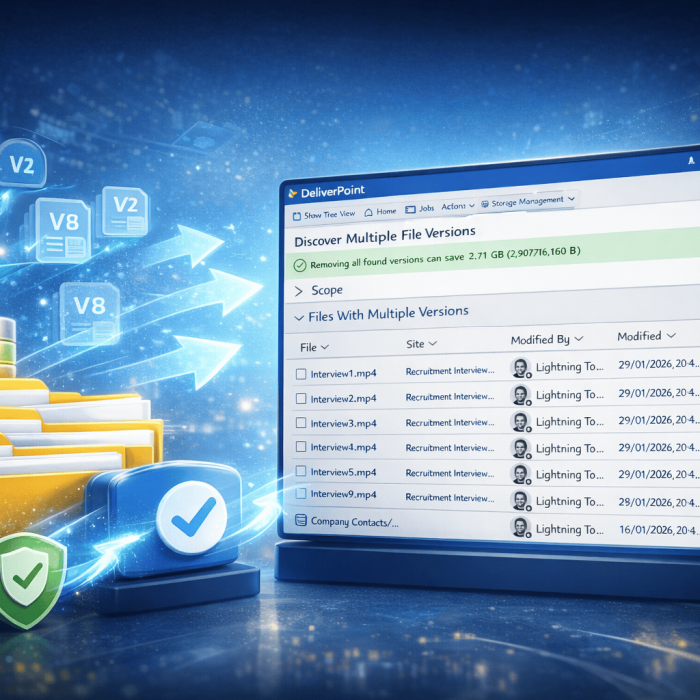Go to Home in the toolbar
Viewport: 700px width, 700px height.
point(380,212)
